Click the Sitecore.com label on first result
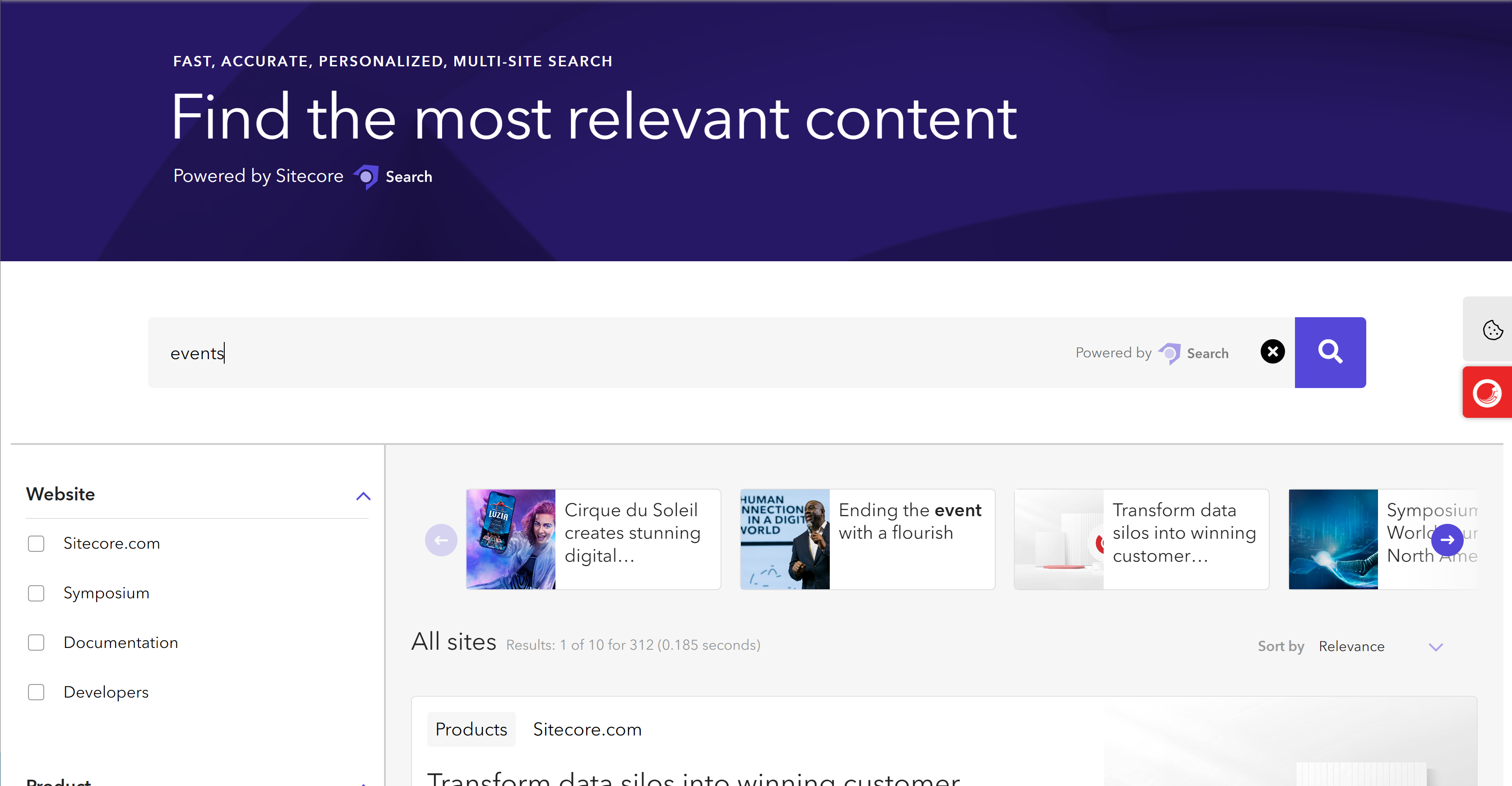Viewport: 1512px width, 786px height. [x=587, y=730]
